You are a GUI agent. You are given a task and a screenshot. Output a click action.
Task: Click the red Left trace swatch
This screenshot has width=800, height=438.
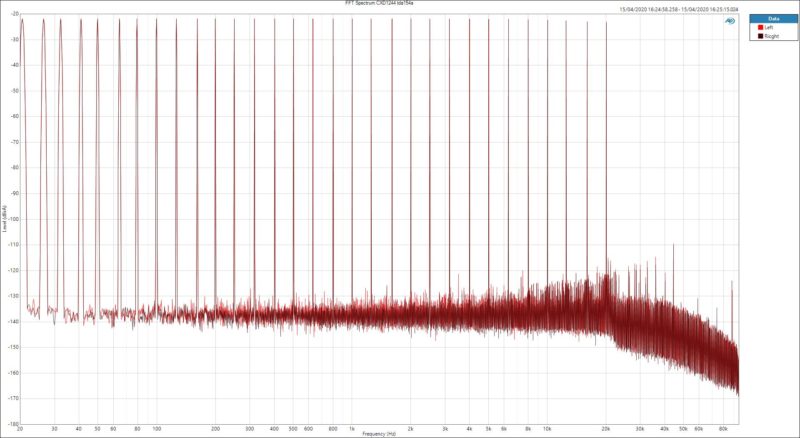pyautogui.click(x=760, y=27)
